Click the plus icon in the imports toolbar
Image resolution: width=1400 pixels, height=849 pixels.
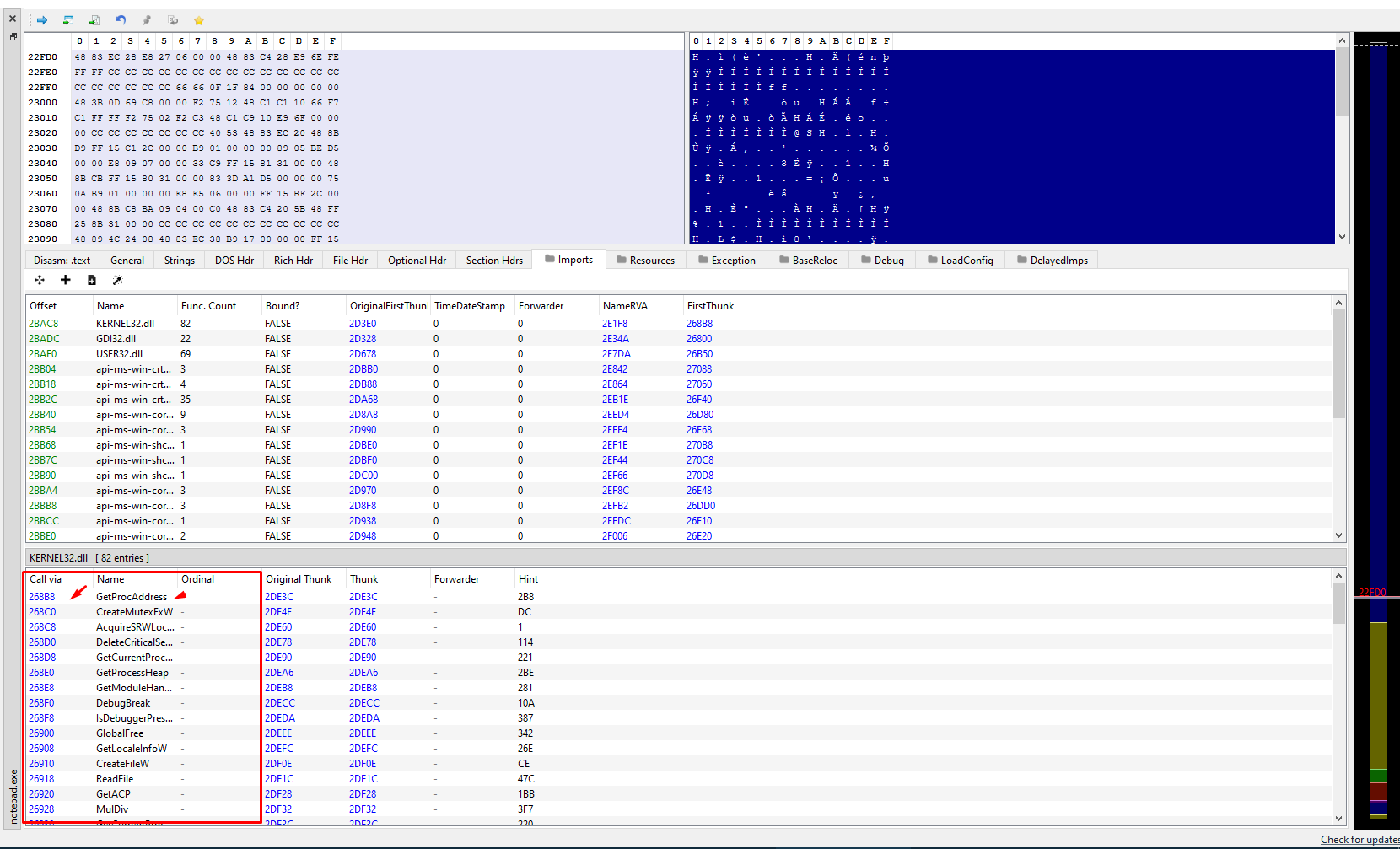(66, 280)
